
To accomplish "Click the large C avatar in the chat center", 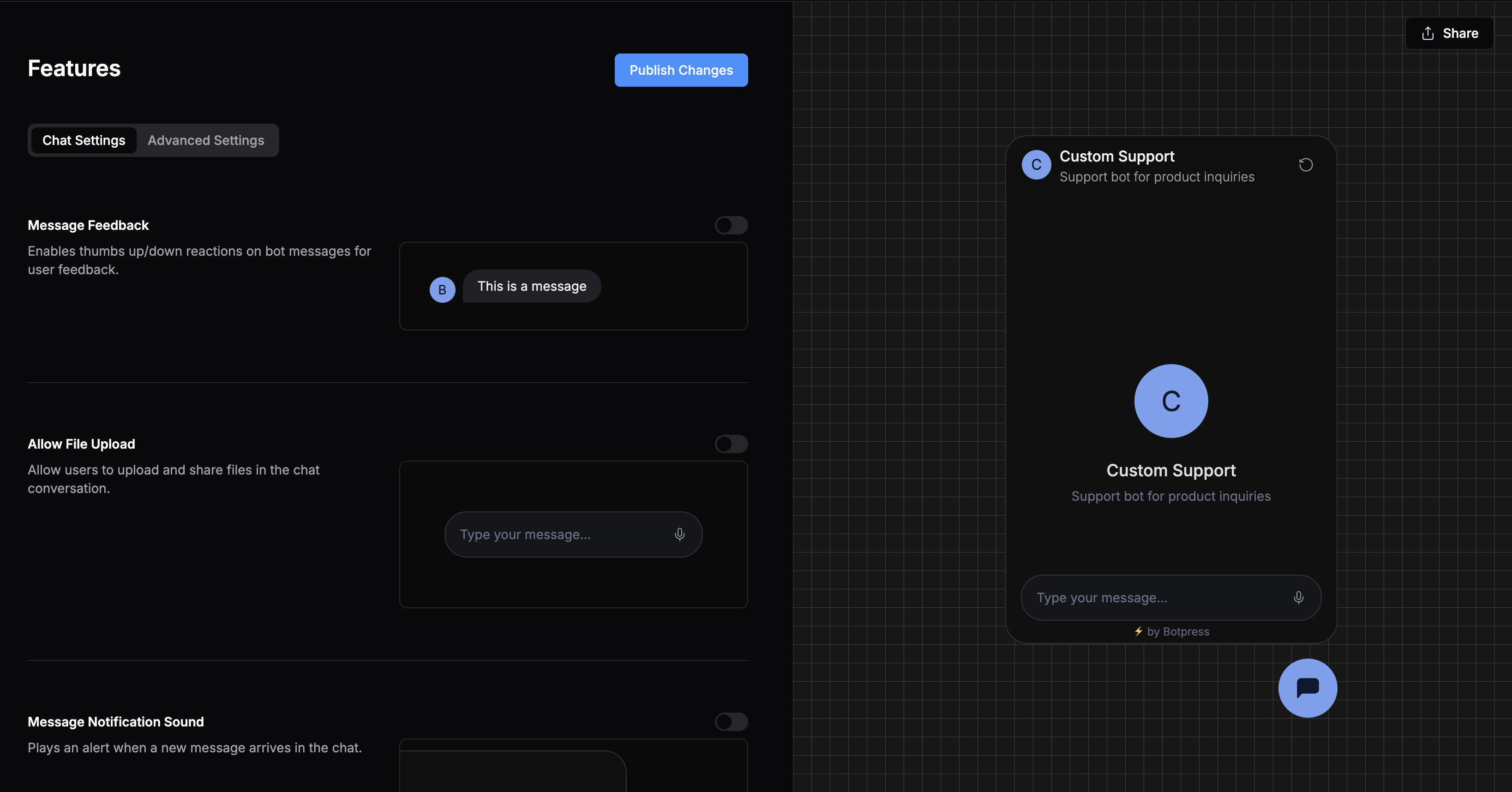I will tap(1170, 401).
